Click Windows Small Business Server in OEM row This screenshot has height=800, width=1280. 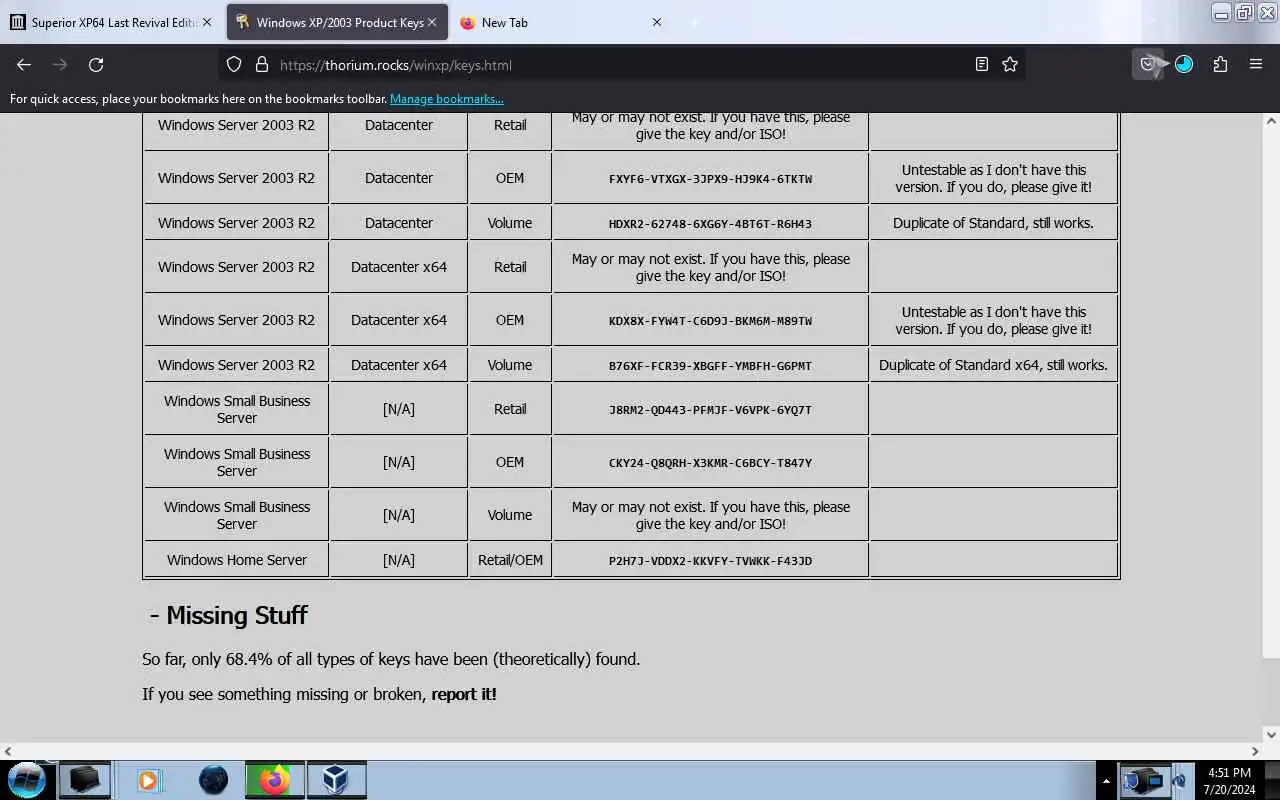(x=237, y=462)
